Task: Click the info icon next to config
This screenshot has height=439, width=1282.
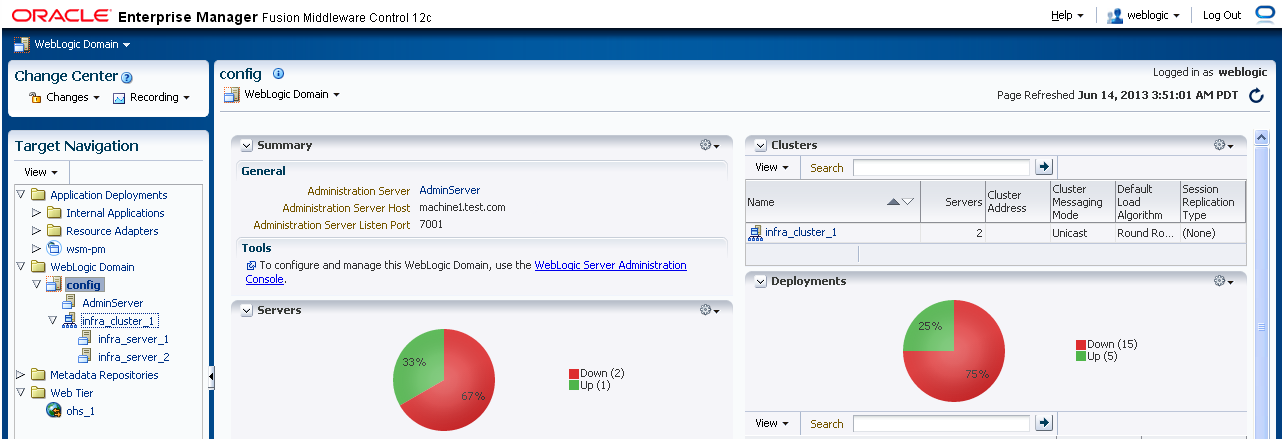Action: click(279, 73)
